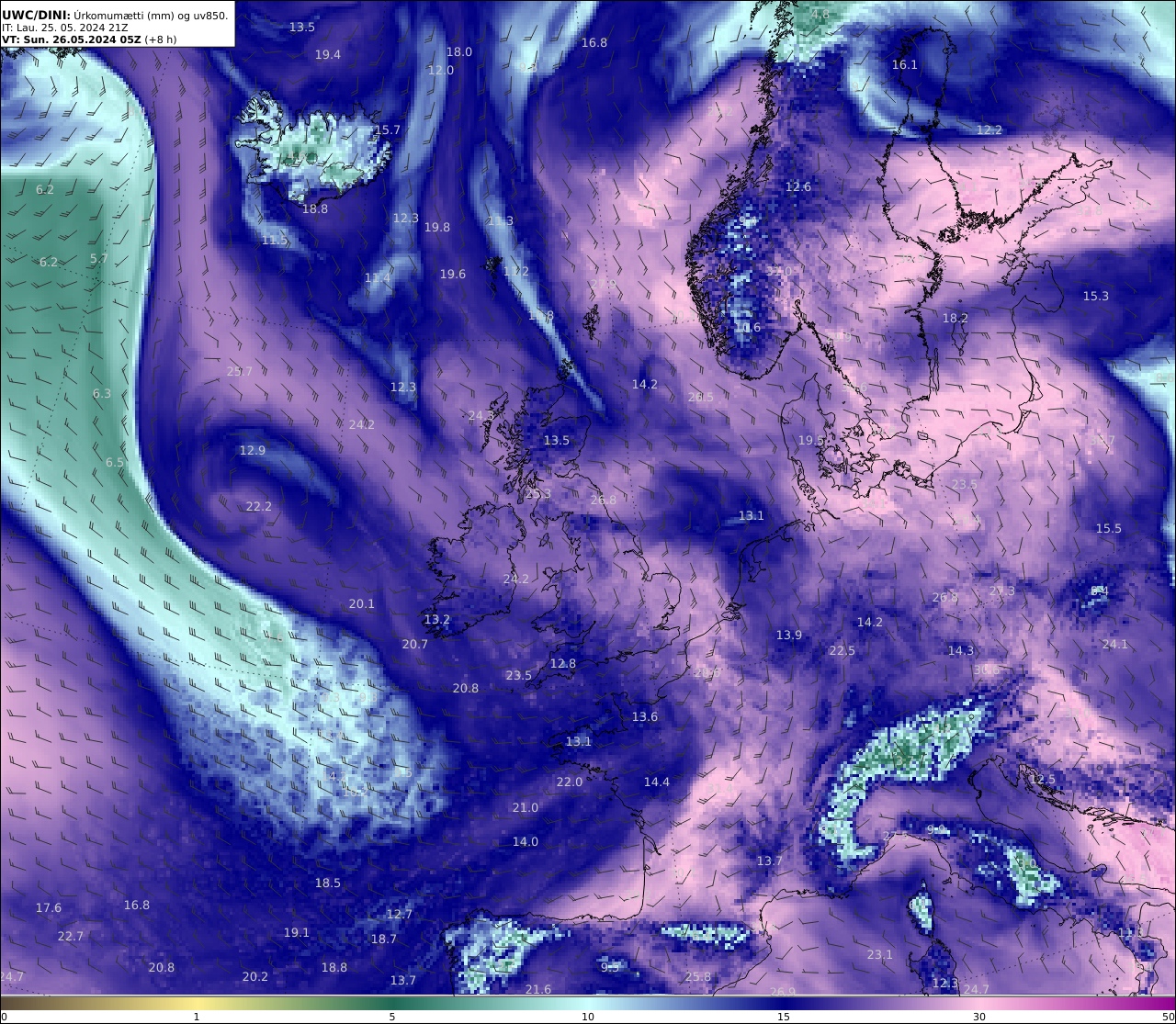This screenshot has width=1176, height=1024.
Task: Select the 6.3 value label
Action: point(102,394)
